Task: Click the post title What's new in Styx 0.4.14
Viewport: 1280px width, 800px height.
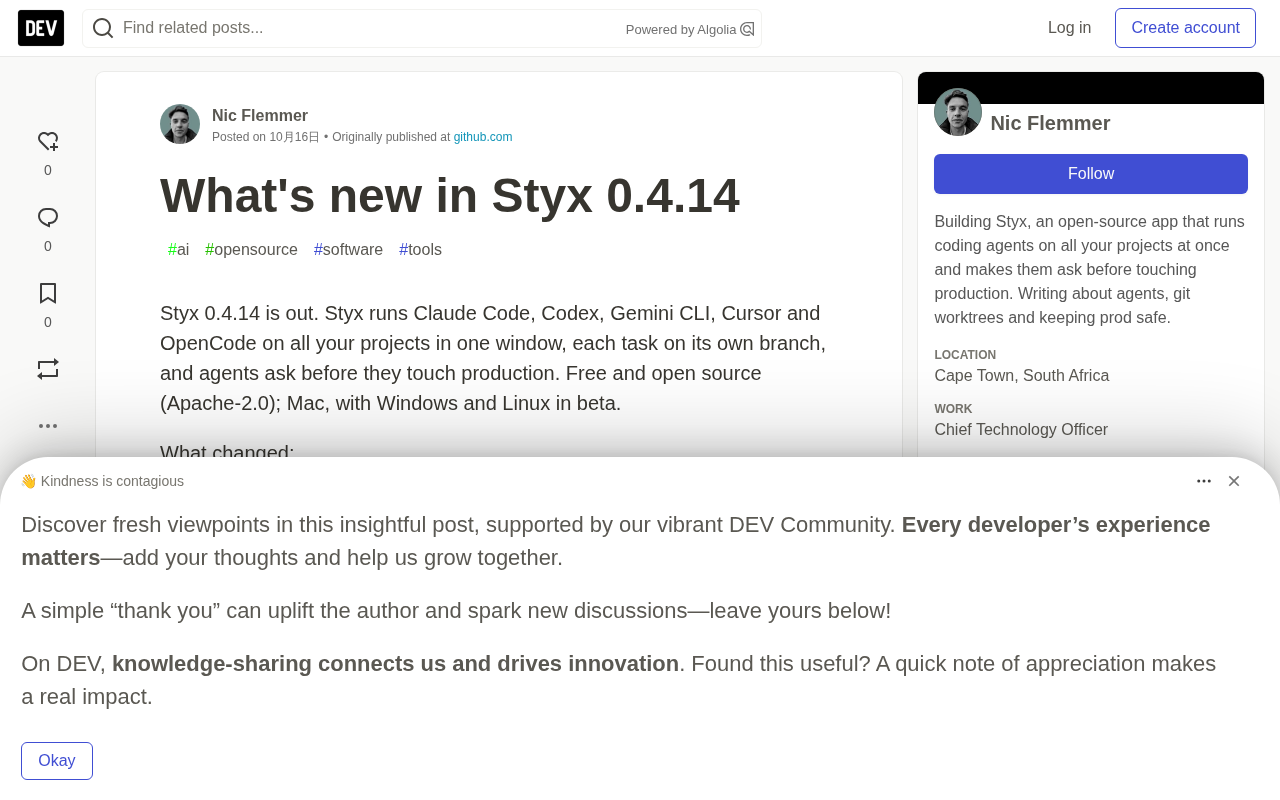Action: [450, 196]
